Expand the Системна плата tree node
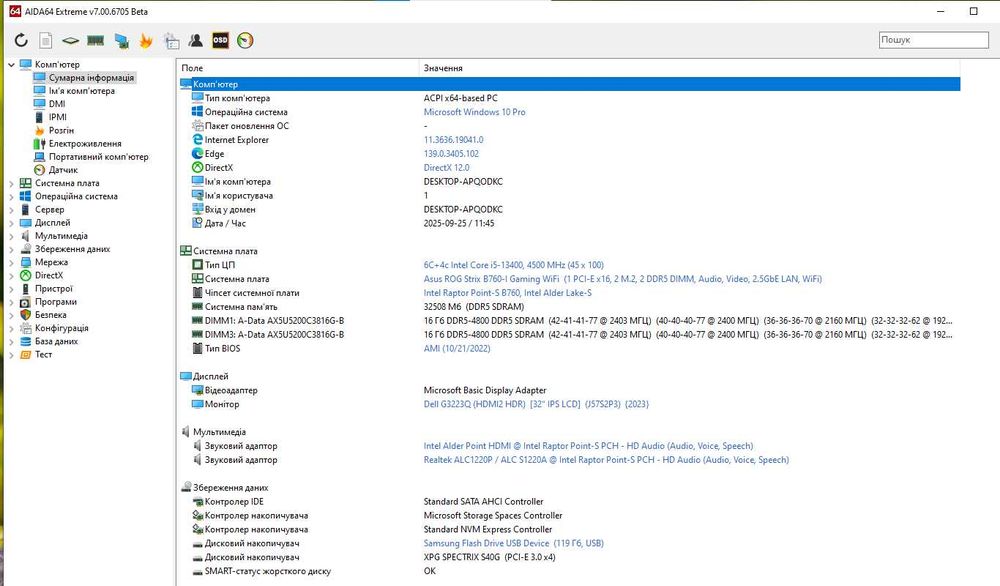This screenshot has height=586, width=1000. [x=11, y=184]
